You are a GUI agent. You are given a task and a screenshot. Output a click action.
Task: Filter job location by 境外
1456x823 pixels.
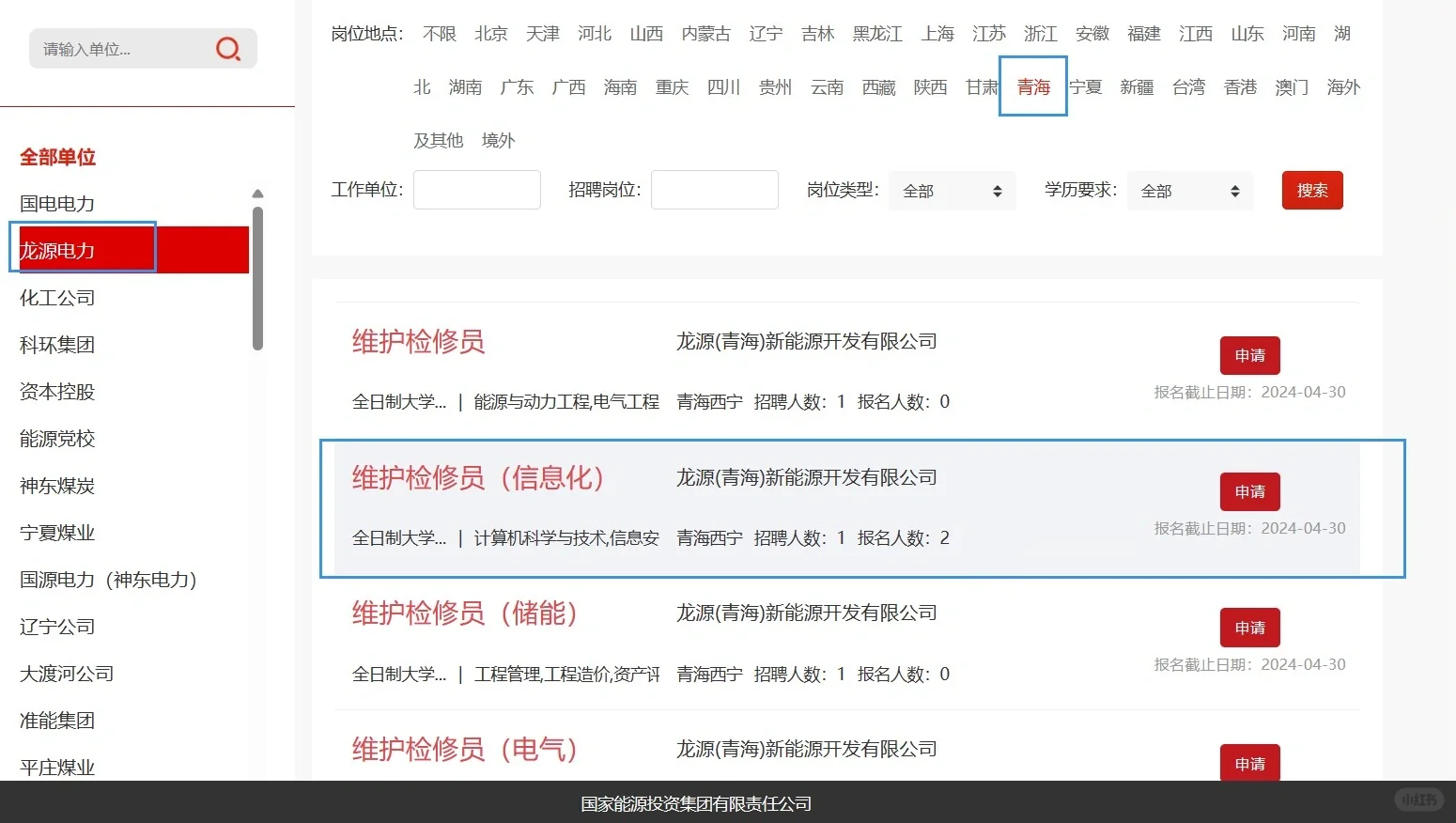tap(499, 141)
